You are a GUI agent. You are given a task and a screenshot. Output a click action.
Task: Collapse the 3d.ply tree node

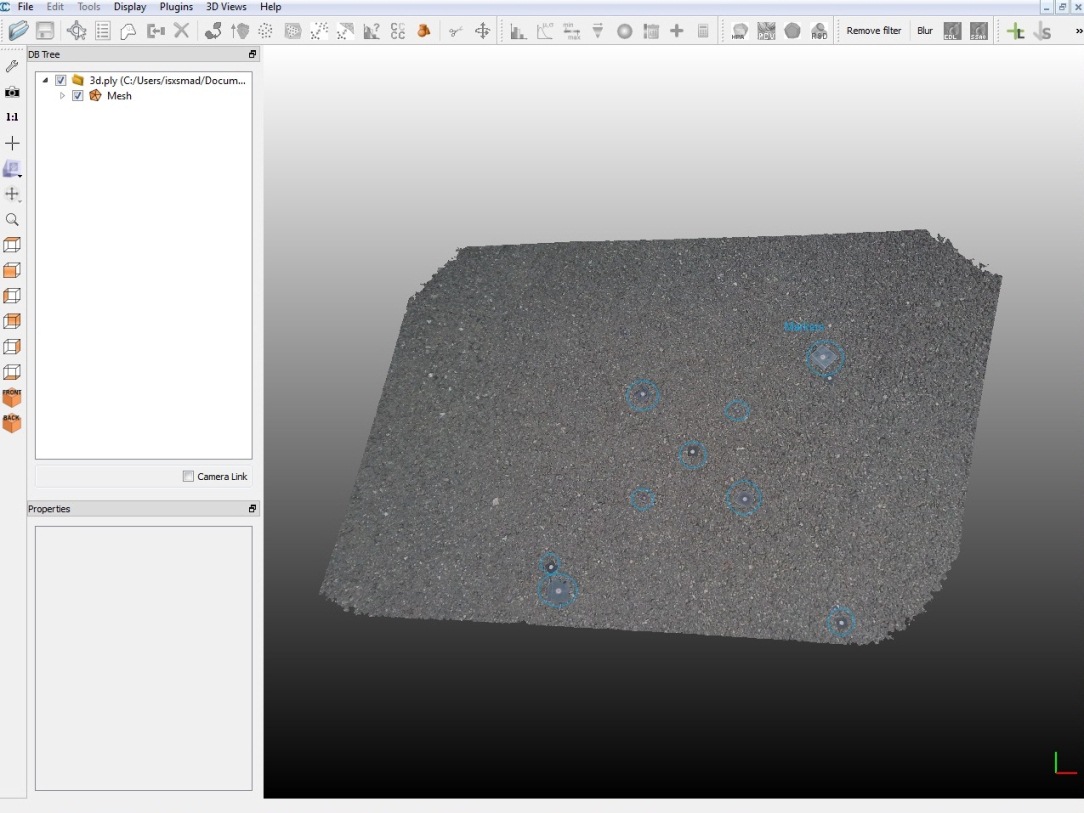(45, 80)
